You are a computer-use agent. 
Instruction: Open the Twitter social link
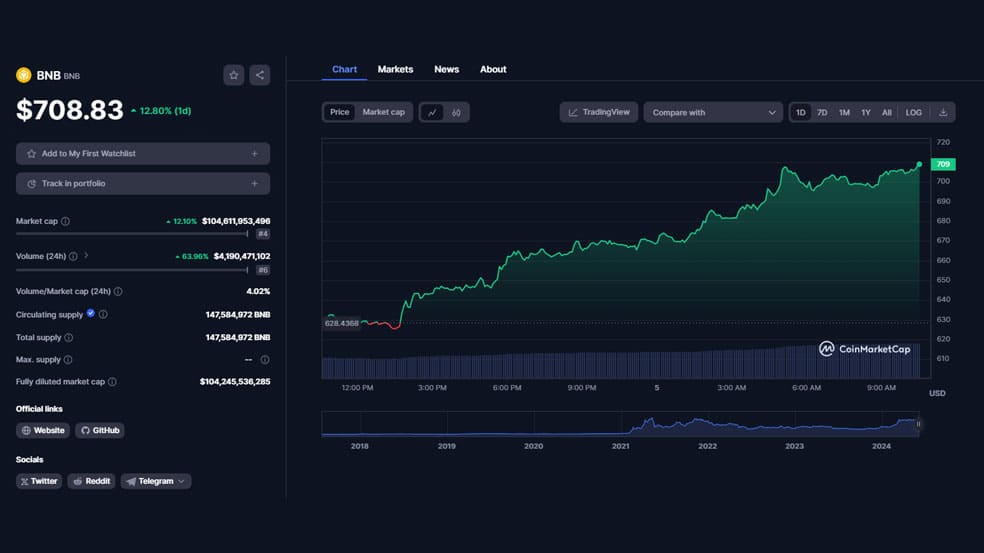[x=39, y=481]
